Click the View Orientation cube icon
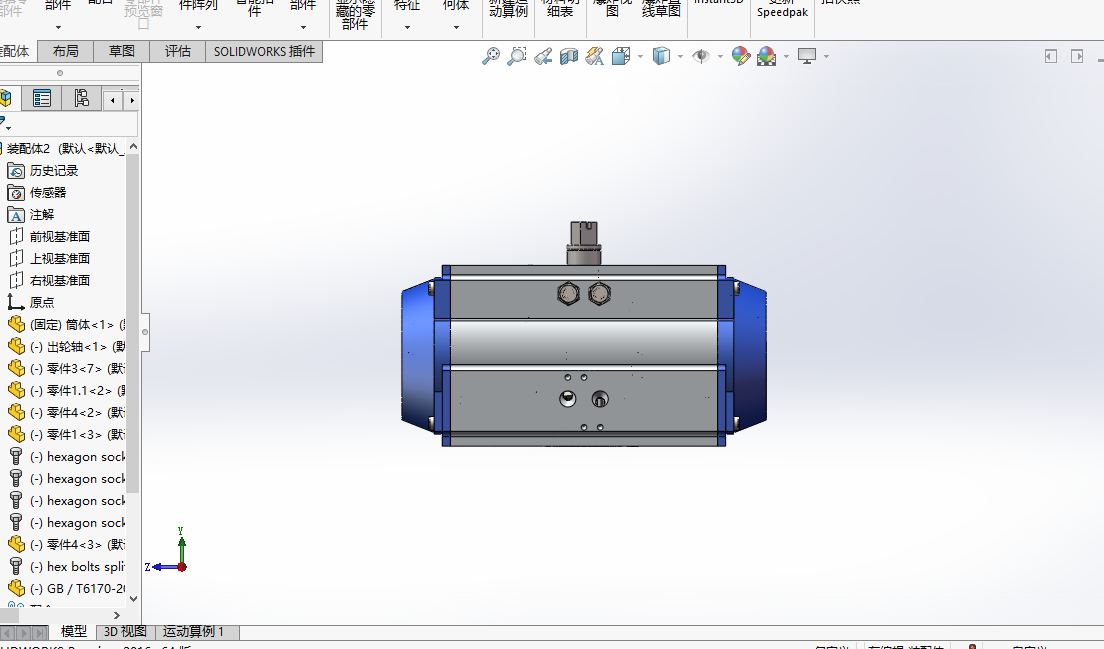The height and width of the screenshot is (649, 1104). [x=621, y=56]
